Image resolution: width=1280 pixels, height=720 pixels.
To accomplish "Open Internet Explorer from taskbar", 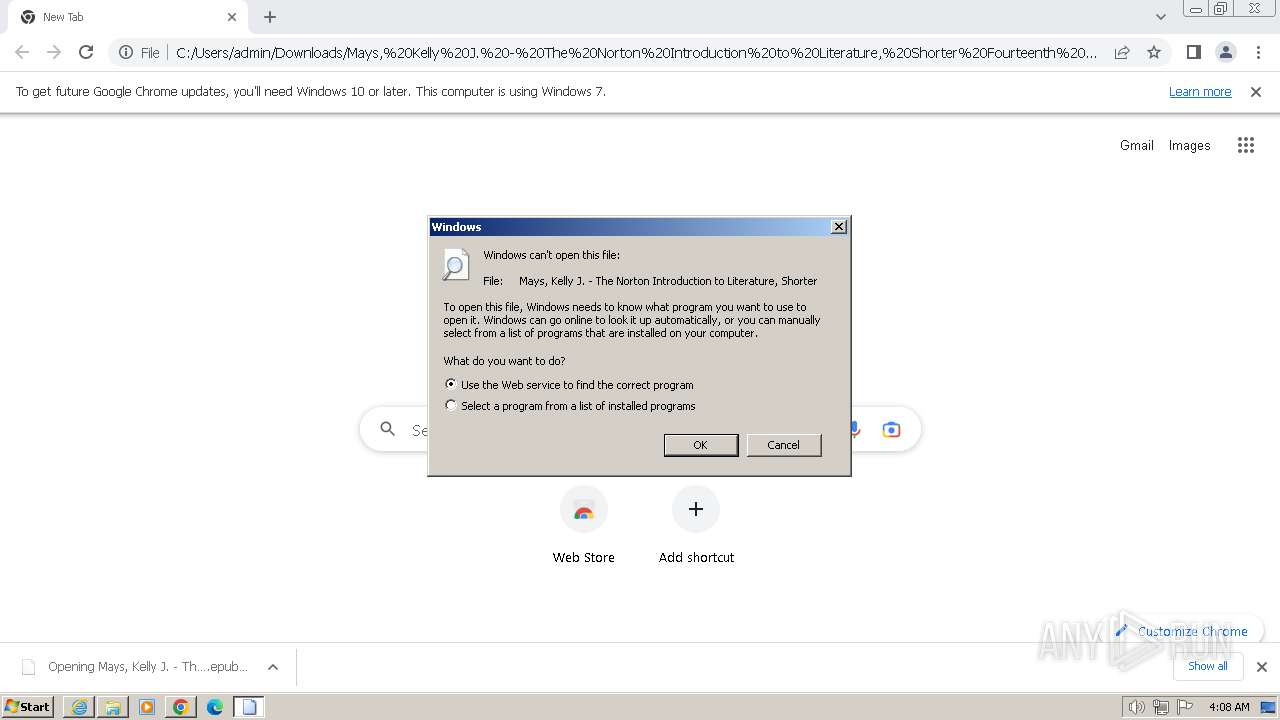I will 79,707.
